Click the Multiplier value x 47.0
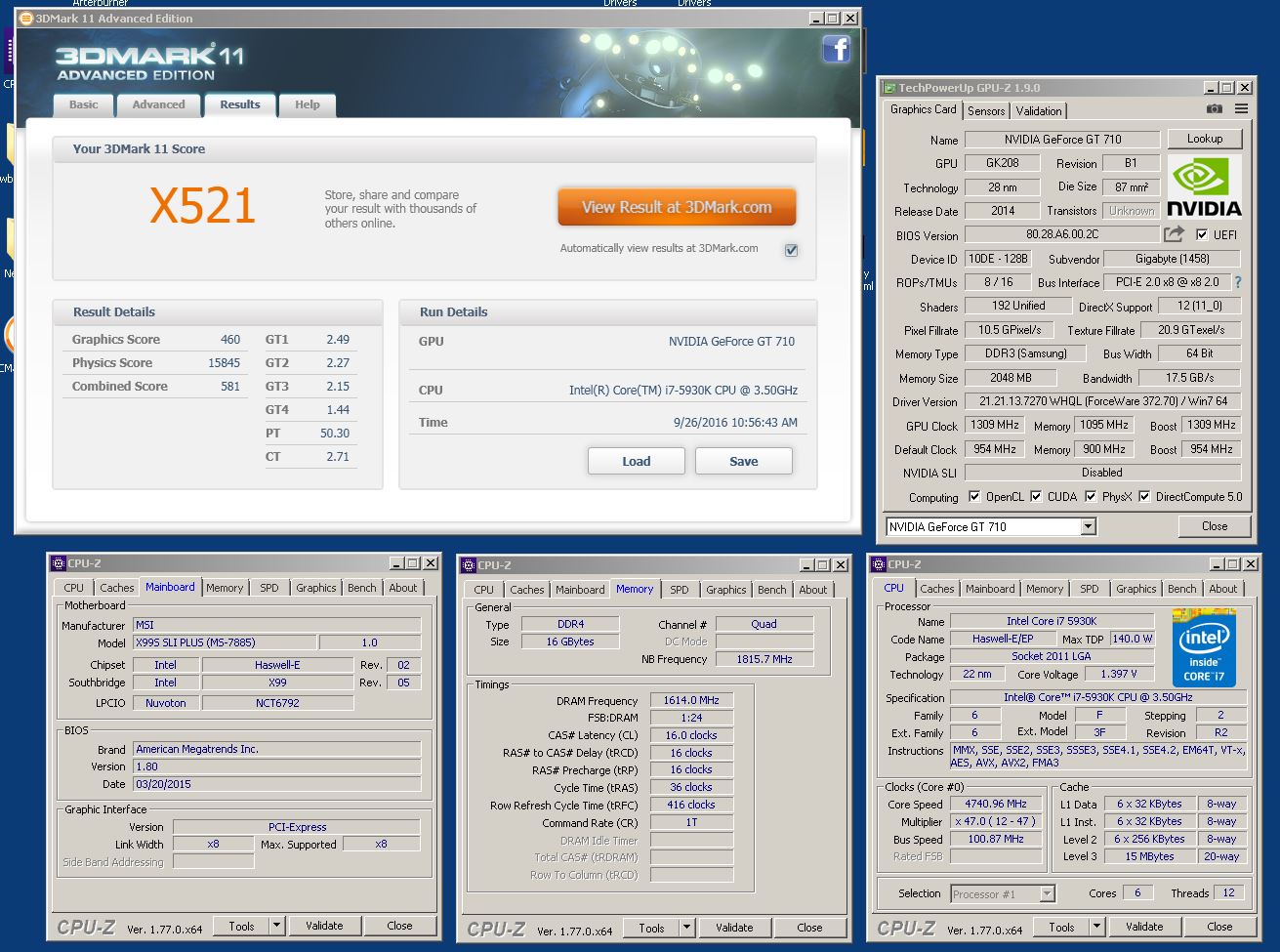 (997, 822)
